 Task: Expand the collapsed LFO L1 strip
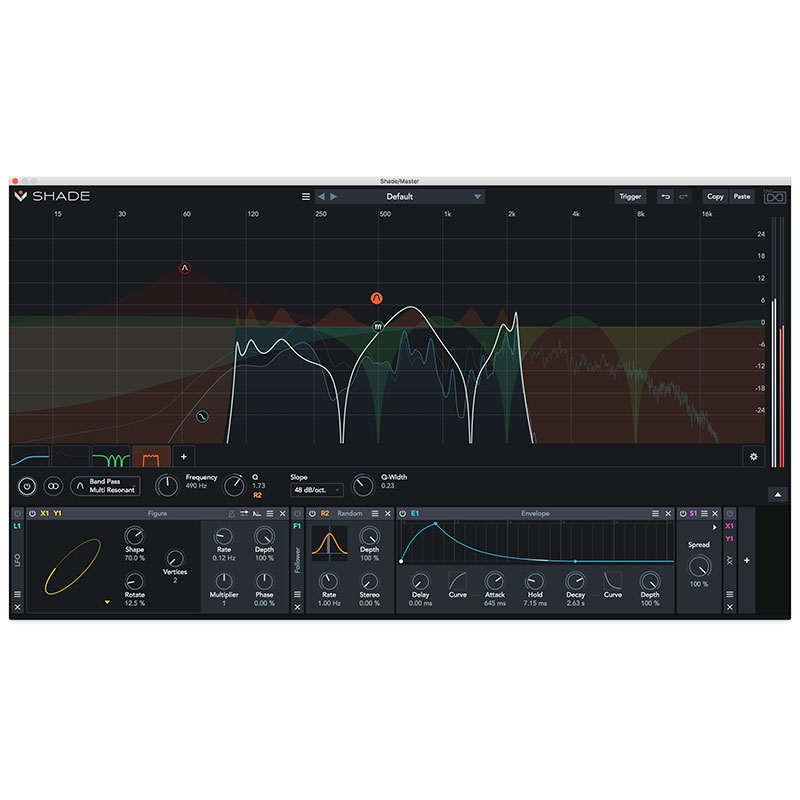pyautogui.click(x=17, y=560)
